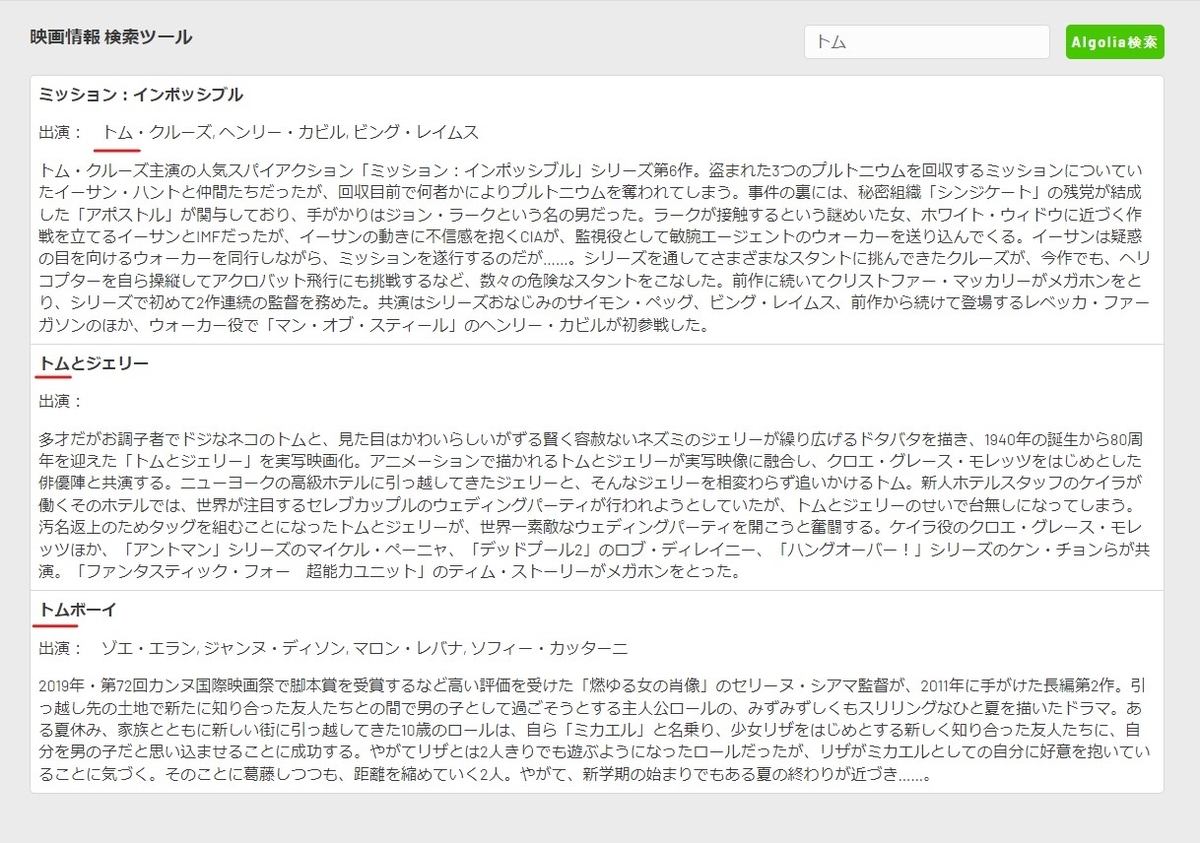
Task: Click the 出演： label under ミッション：インポッシブル
Action: coord(61,132)
